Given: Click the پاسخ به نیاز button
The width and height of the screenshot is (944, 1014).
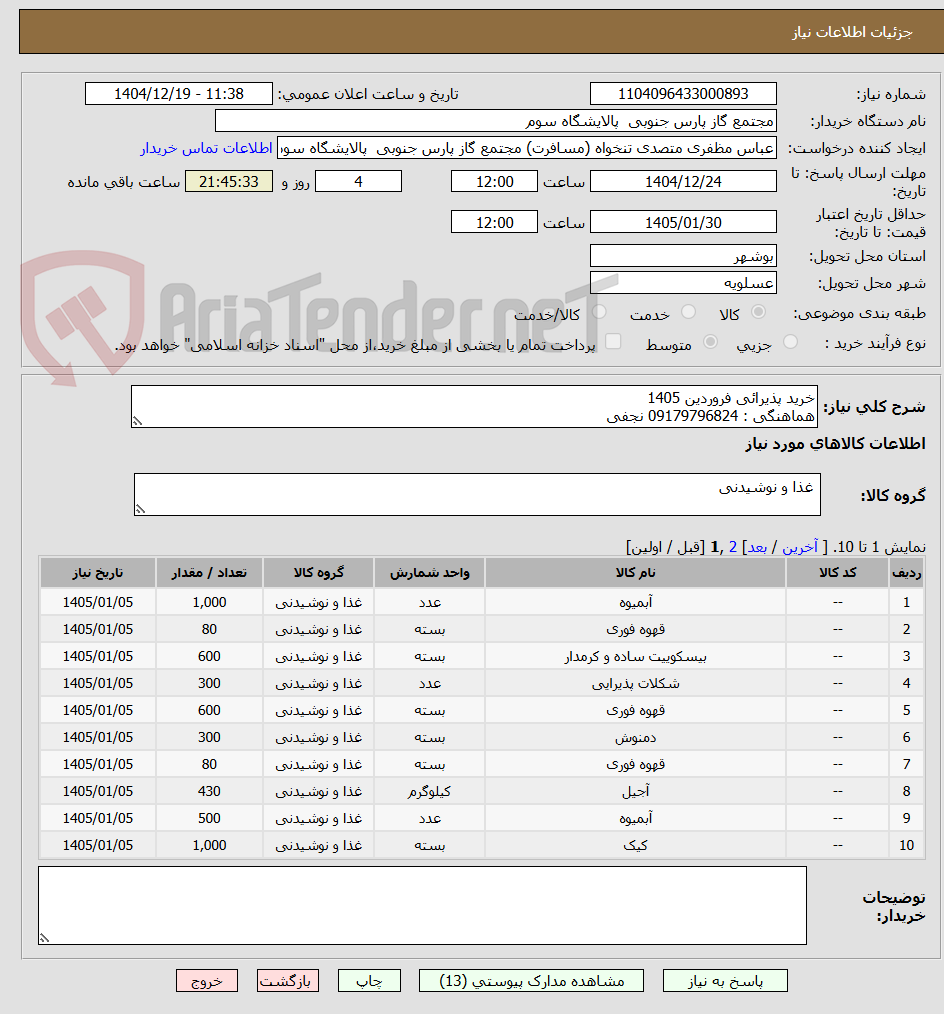Looking at the screenshot, I should 725,981.
